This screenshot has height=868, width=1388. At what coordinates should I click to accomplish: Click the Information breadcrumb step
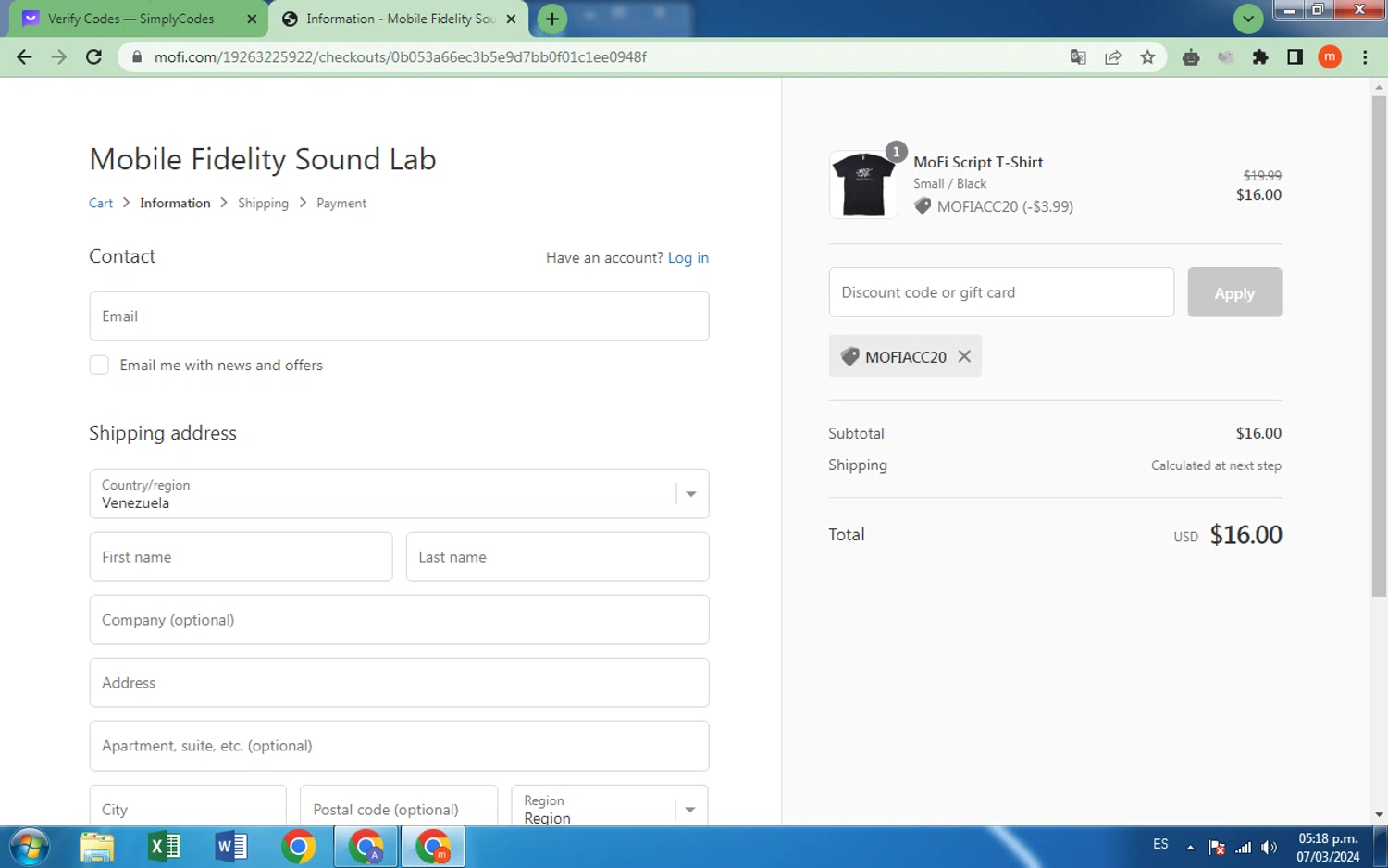click(x=175, y=204)
